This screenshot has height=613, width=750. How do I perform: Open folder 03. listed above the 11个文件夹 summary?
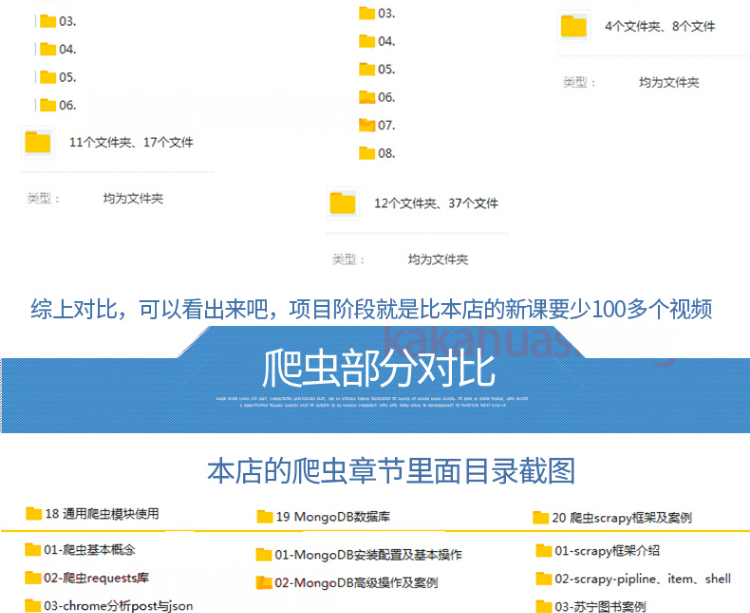tap(58, 22)
